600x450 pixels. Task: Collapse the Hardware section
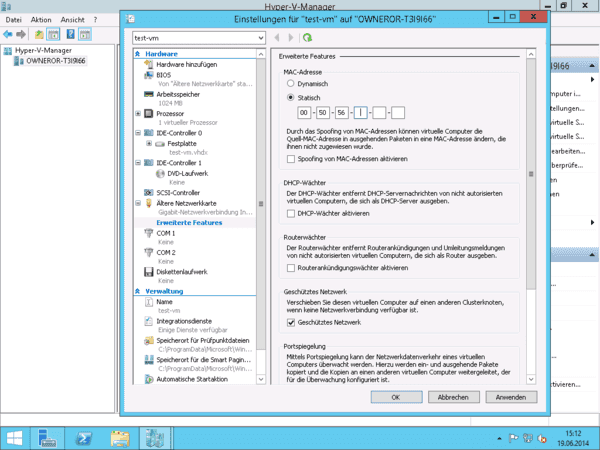[137, 54]
